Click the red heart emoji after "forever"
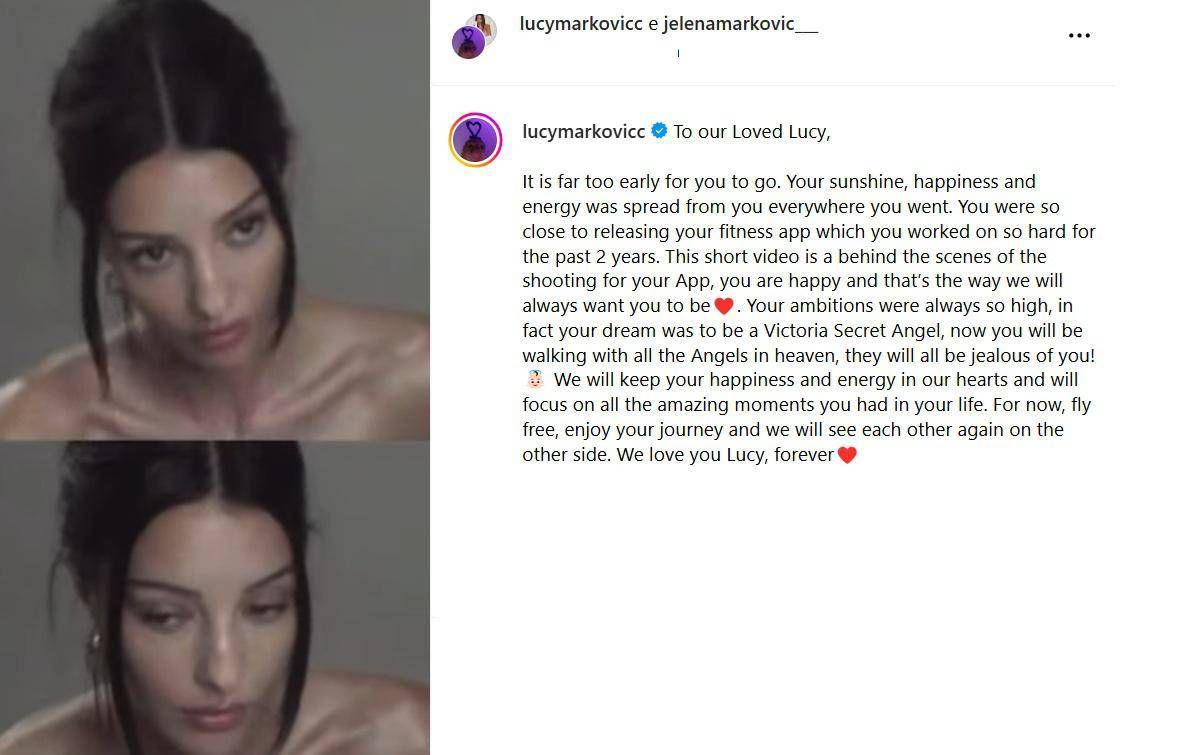This screenshot has height=755, width=1201. point(847,455)
